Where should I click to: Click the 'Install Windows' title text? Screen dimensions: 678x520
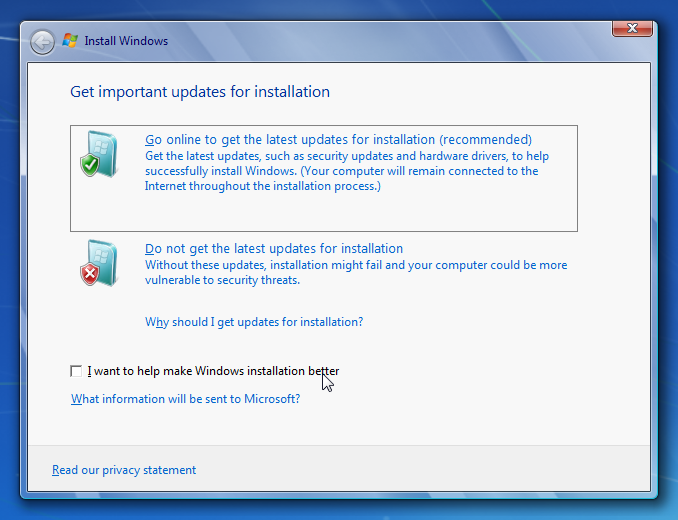tap(126, 41)
